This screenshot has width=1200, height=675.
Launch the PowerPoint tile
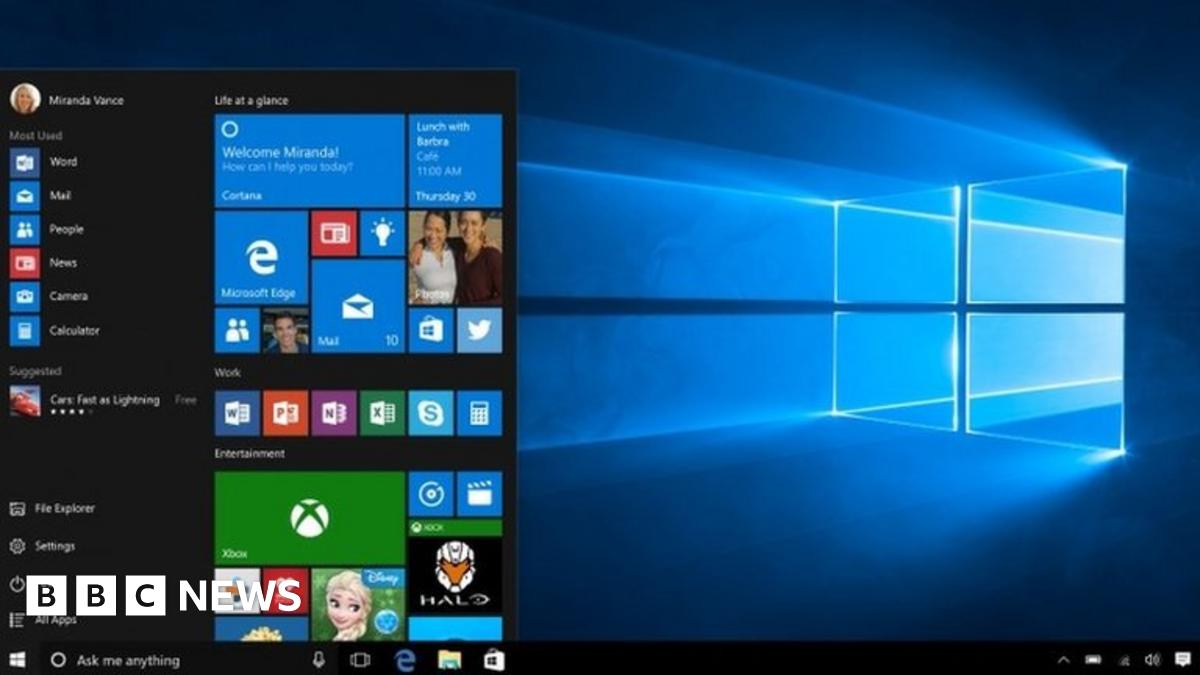click(x=285, y=413)
